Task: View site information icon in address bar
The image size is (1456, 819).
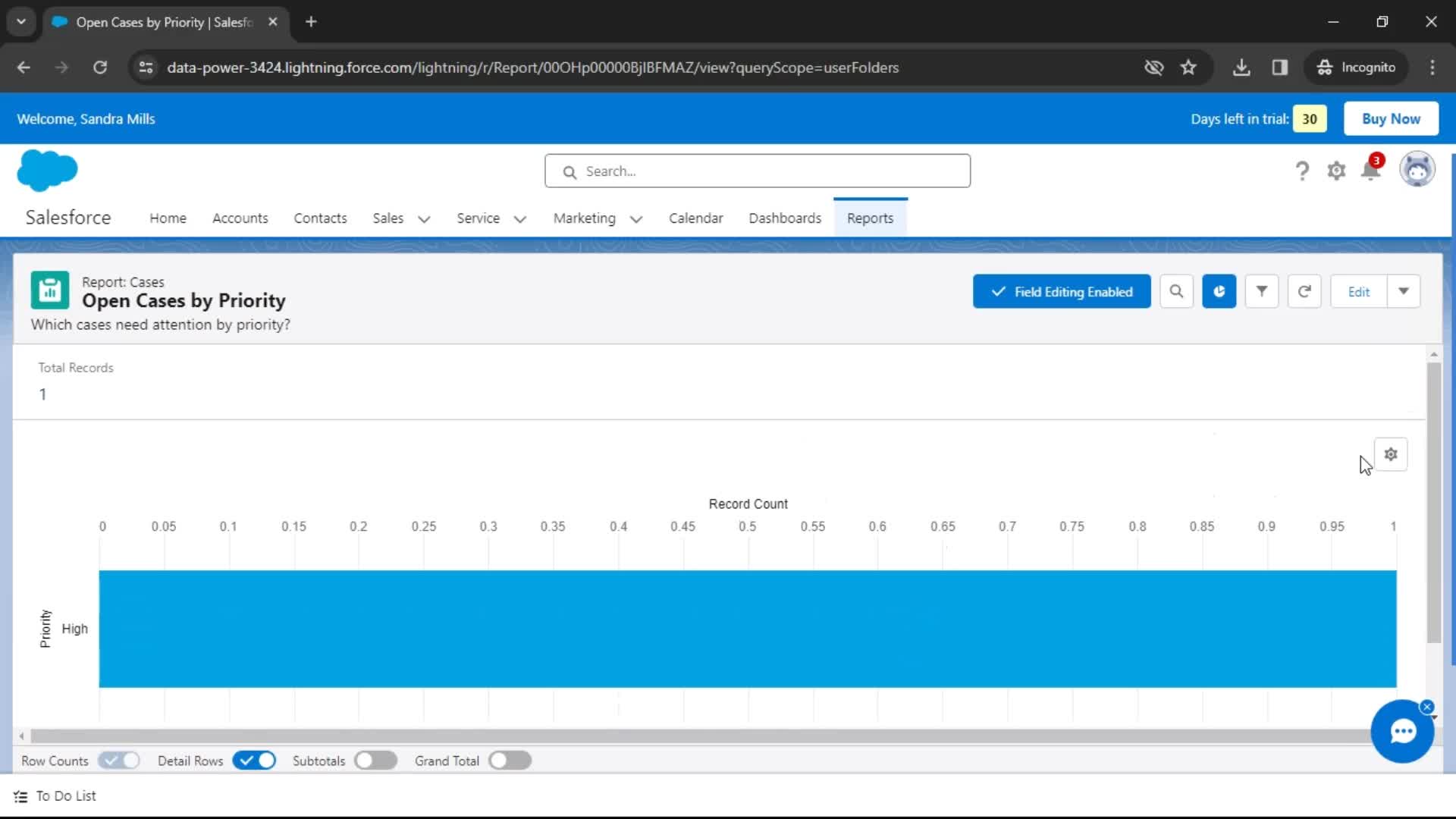Action: 146,67
